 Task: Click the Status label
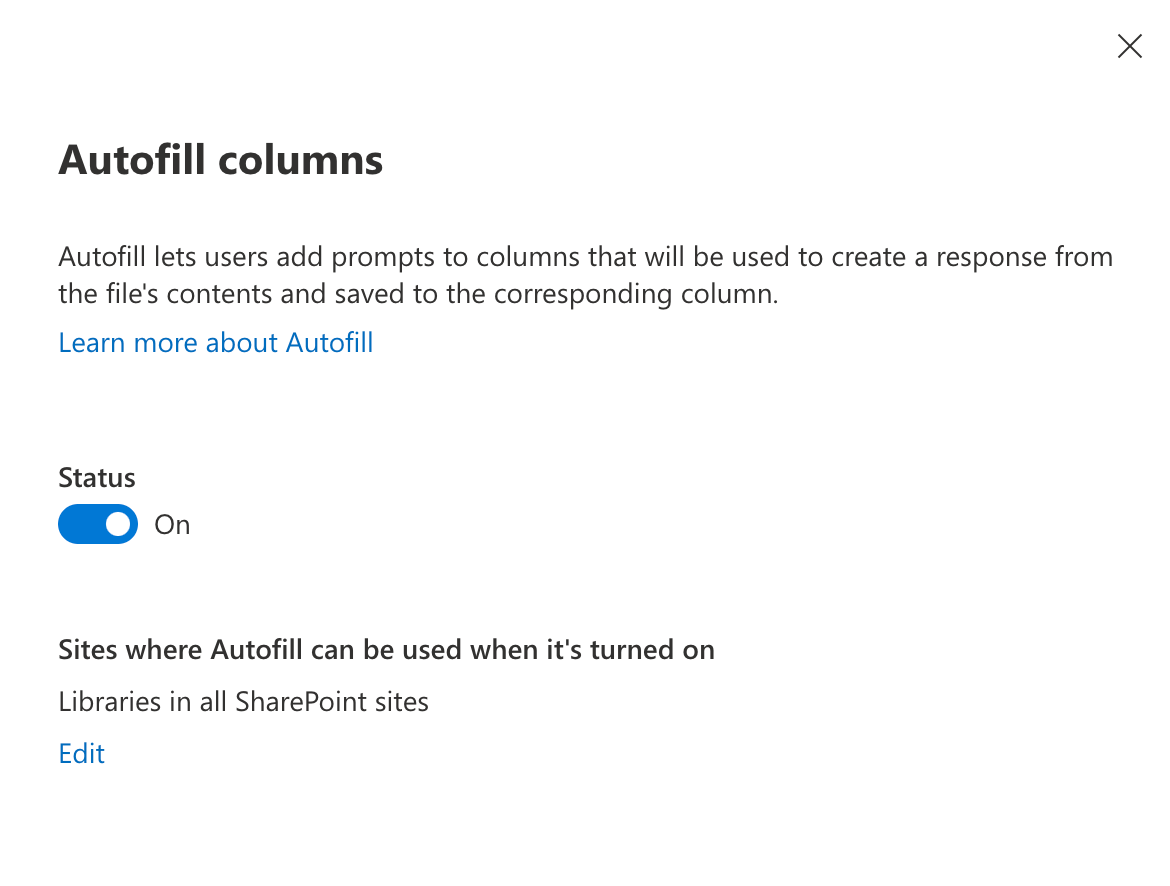coord(97,478)
